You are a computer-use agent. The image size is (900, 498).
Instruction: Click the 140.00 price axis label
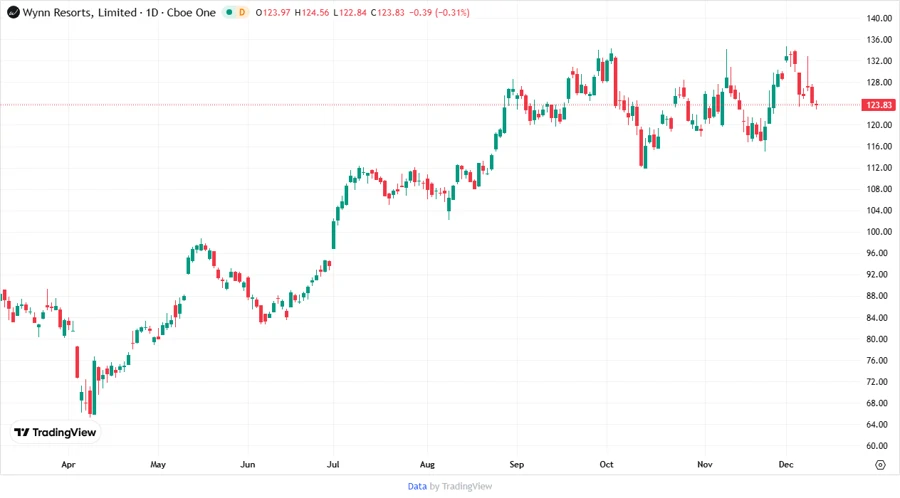879,18
